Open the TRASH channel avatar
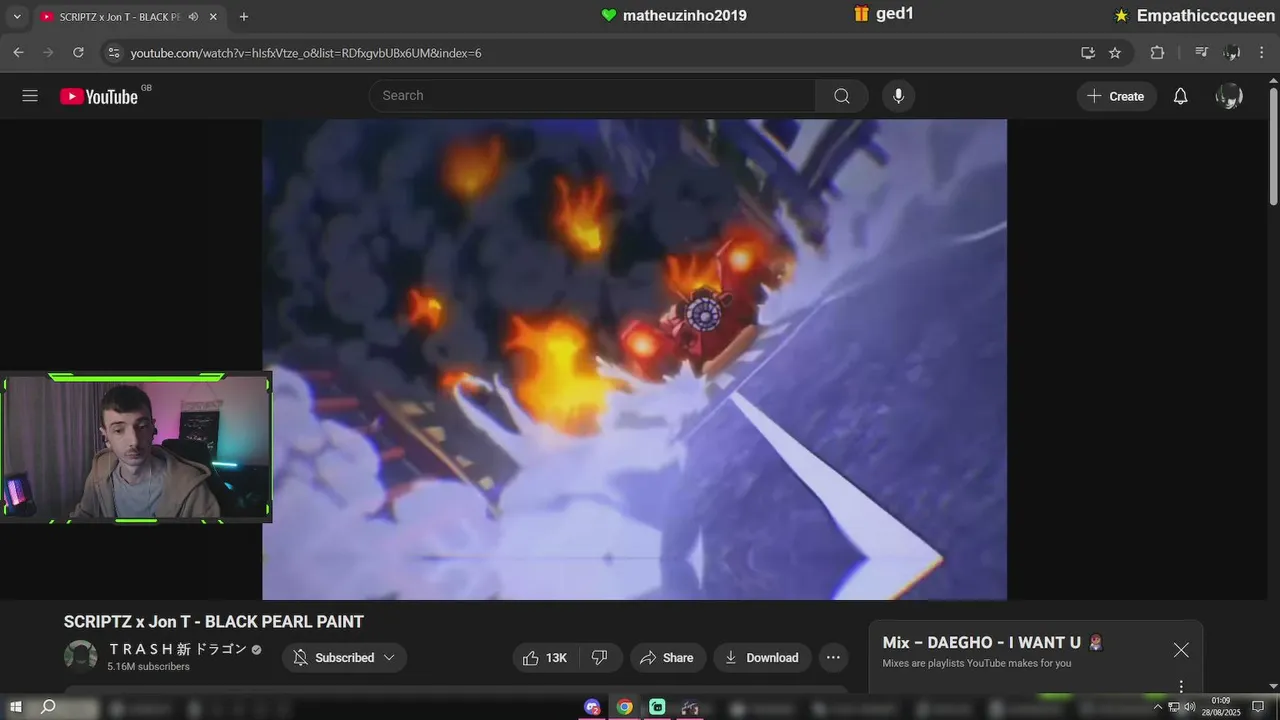 coord(81,656)
